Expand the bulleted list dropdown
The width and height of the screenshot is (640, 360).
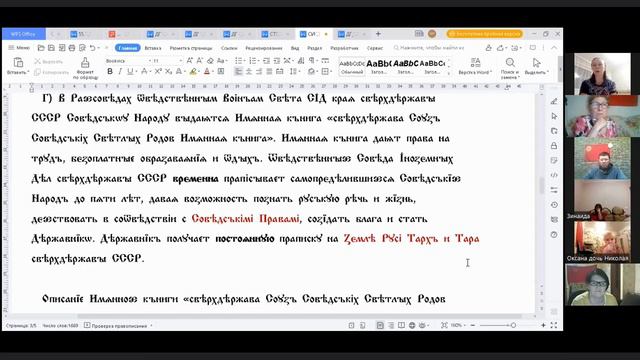click(x=244, y=61)
